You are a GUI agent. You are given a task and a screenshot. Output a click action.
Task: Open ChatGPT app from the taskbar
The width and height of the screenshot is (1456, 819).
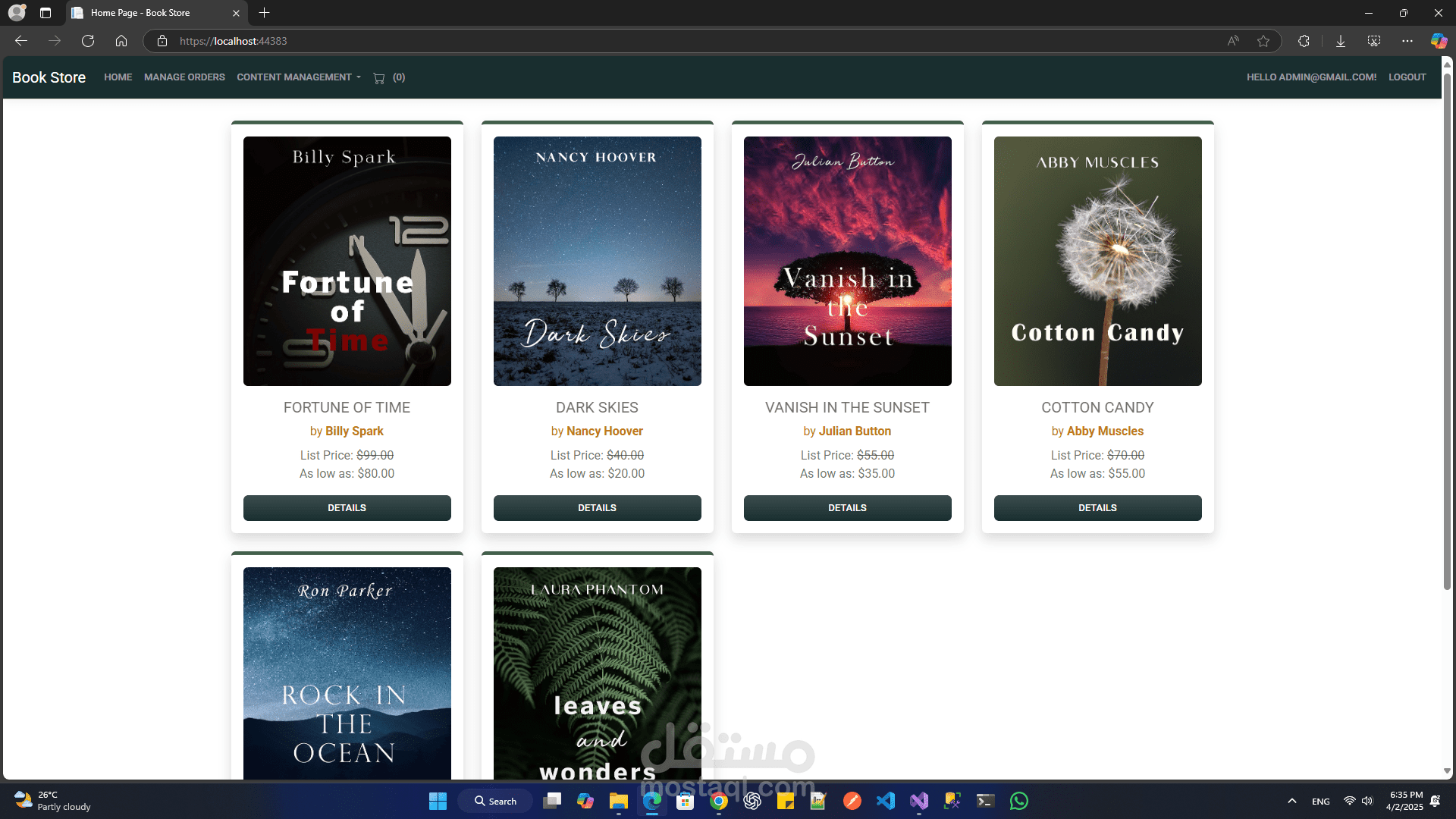click(752, 801)
